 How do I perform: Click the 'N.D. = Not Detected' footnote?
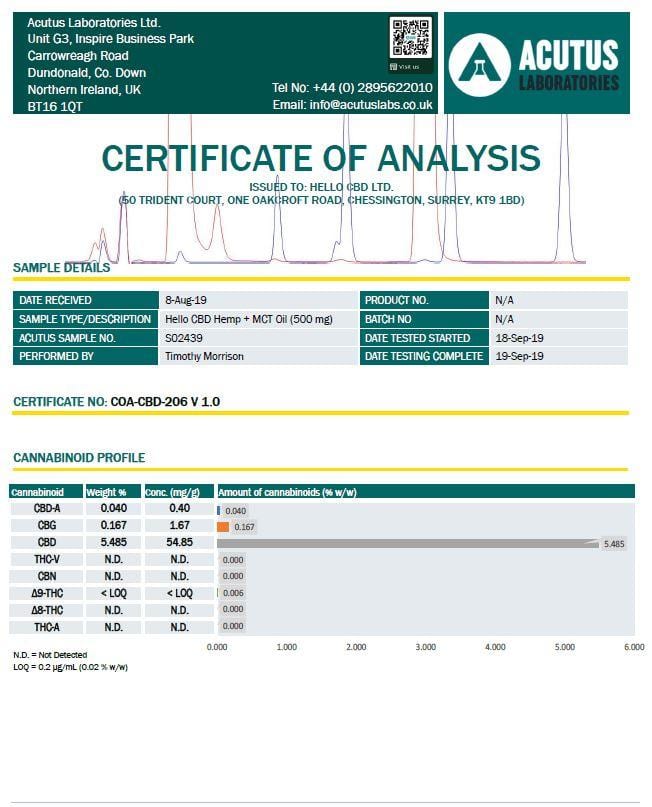click(50, 655)
